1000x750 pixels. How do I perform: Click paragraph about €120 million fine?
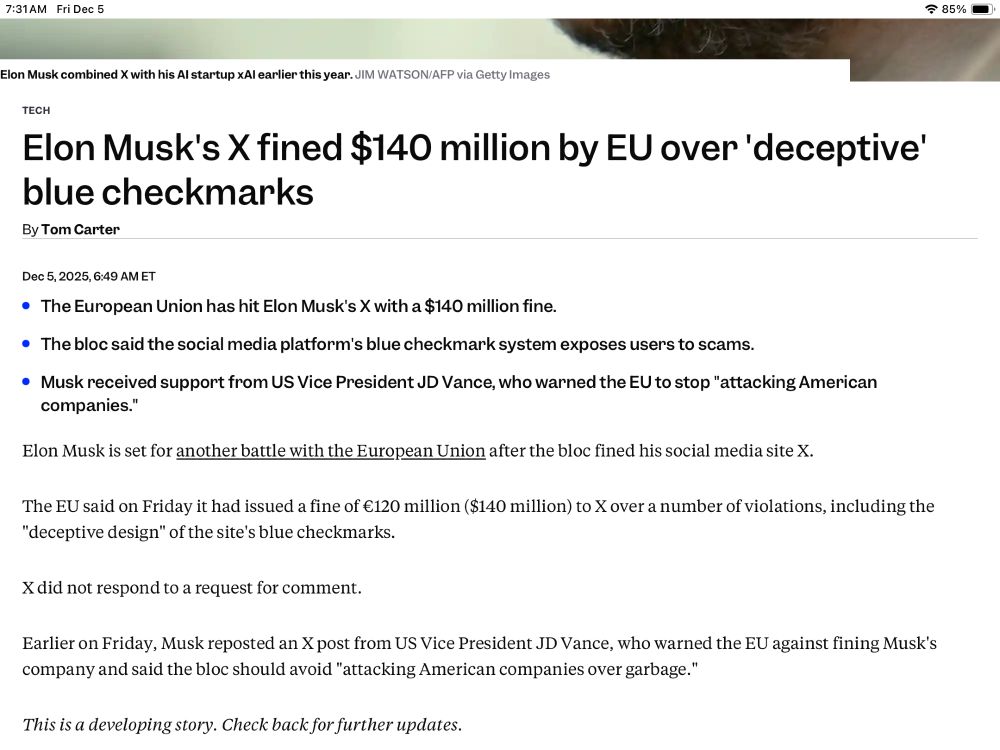point(478,519)
